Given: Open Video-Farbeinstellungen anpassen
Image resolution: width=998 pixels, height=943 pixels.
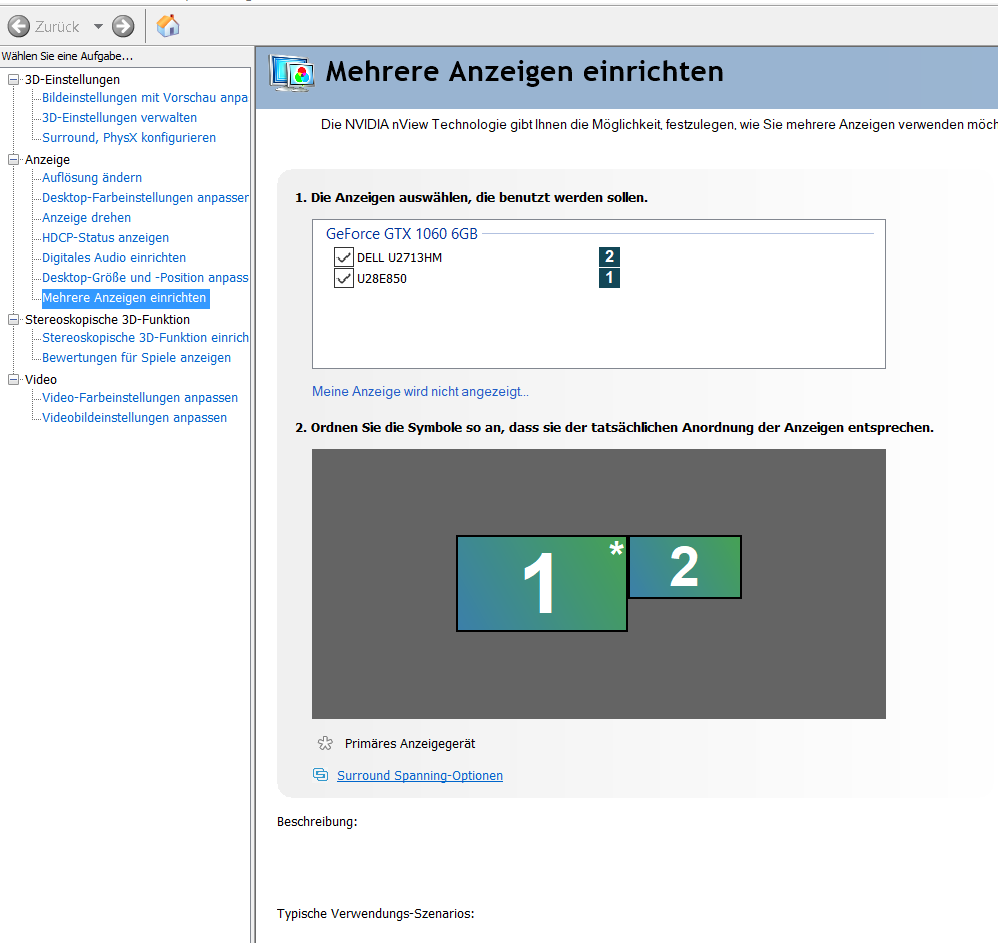Looking at the screenshot, I should (140, 398).
